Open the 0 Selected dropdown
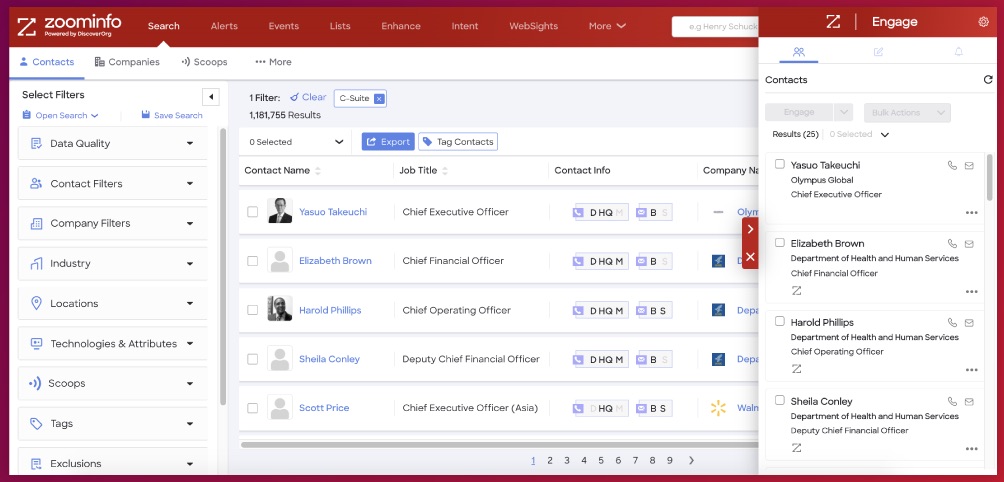The image size is (1004, 482). pyautogui.click(x=296, y=142)
